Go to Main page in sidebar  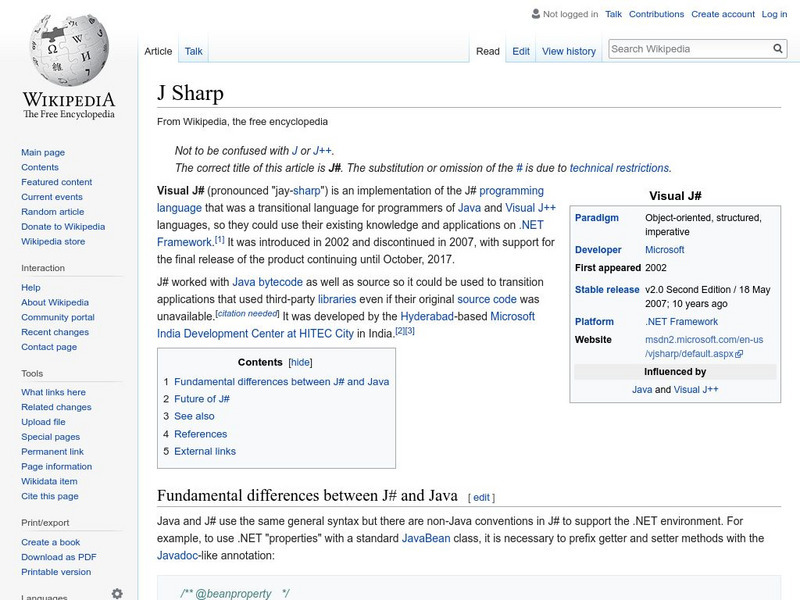point(43,152)
